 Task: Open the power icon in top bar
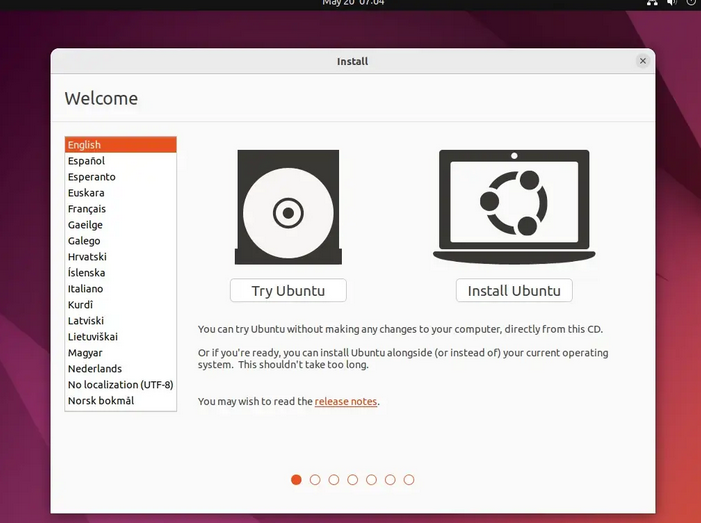pyautogui.click(x=691, y=3)
